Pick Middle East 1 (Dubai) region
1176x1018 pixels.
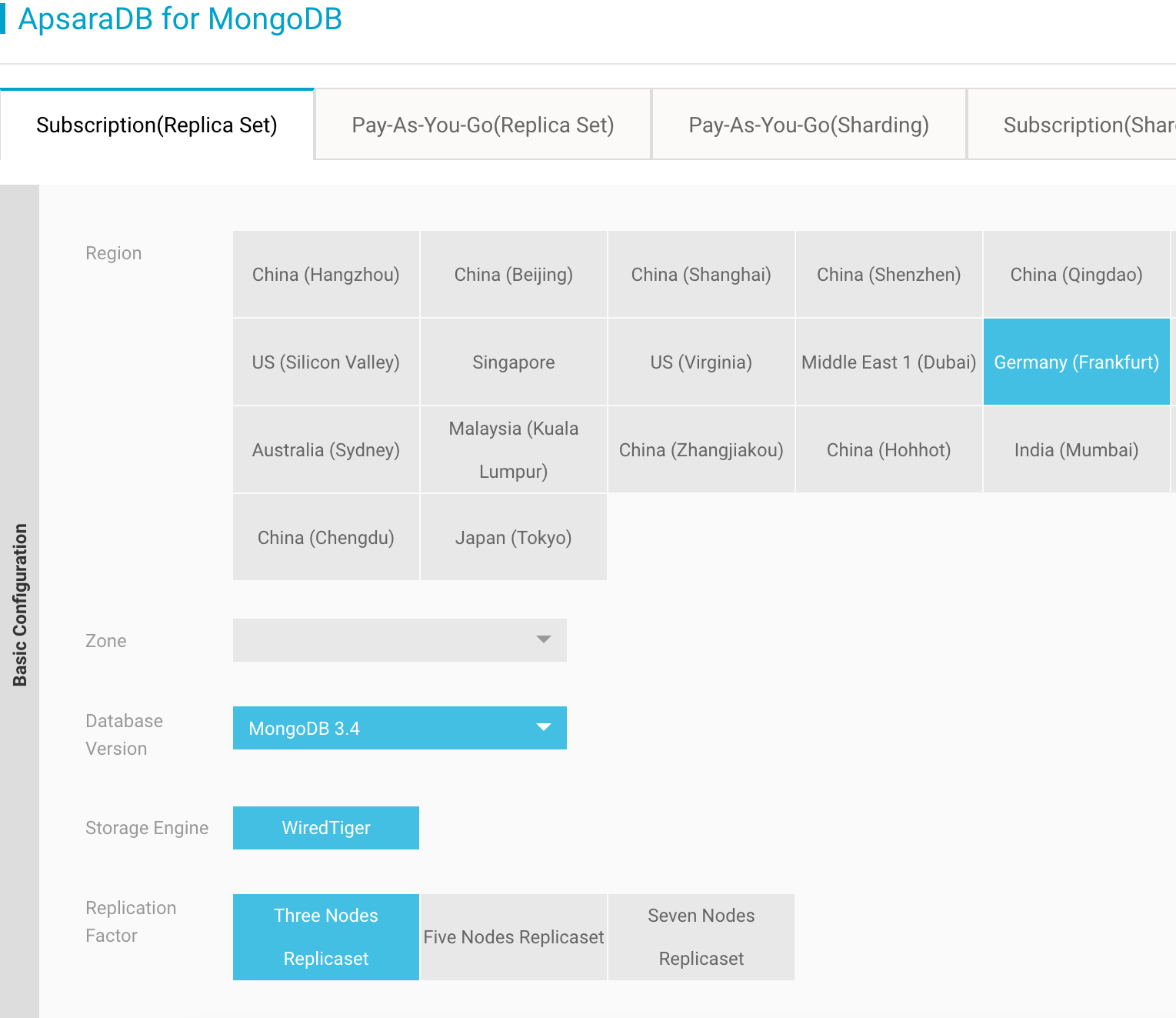889,362
